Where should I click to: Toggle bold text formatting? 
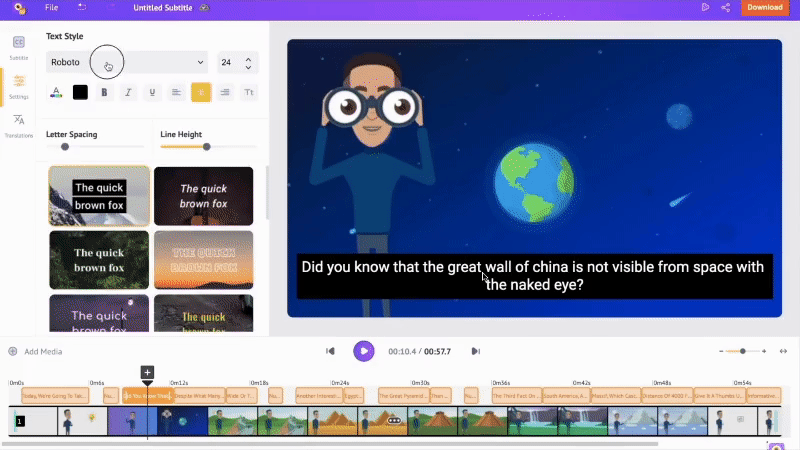tap(104, 92)
